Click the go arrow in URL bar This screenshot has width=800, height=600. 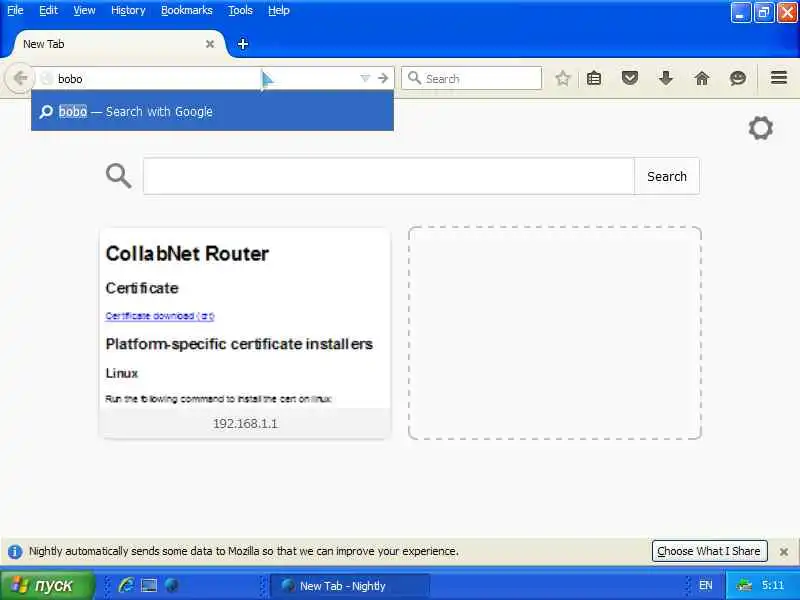pos(383,78)
